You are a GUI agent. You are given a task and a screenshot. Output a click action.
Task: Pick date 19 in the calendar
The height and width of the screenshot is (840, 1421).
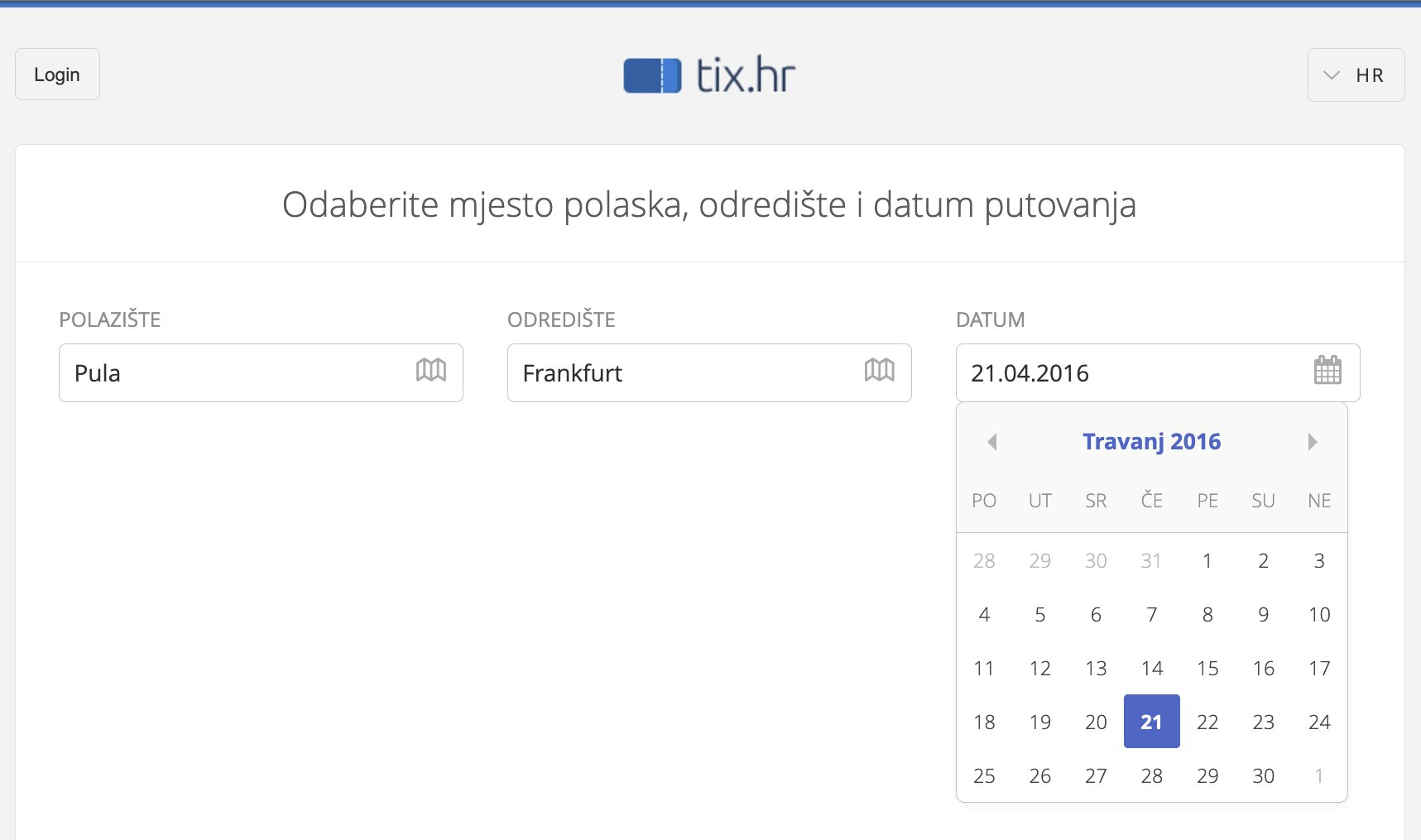point(1040,722)
